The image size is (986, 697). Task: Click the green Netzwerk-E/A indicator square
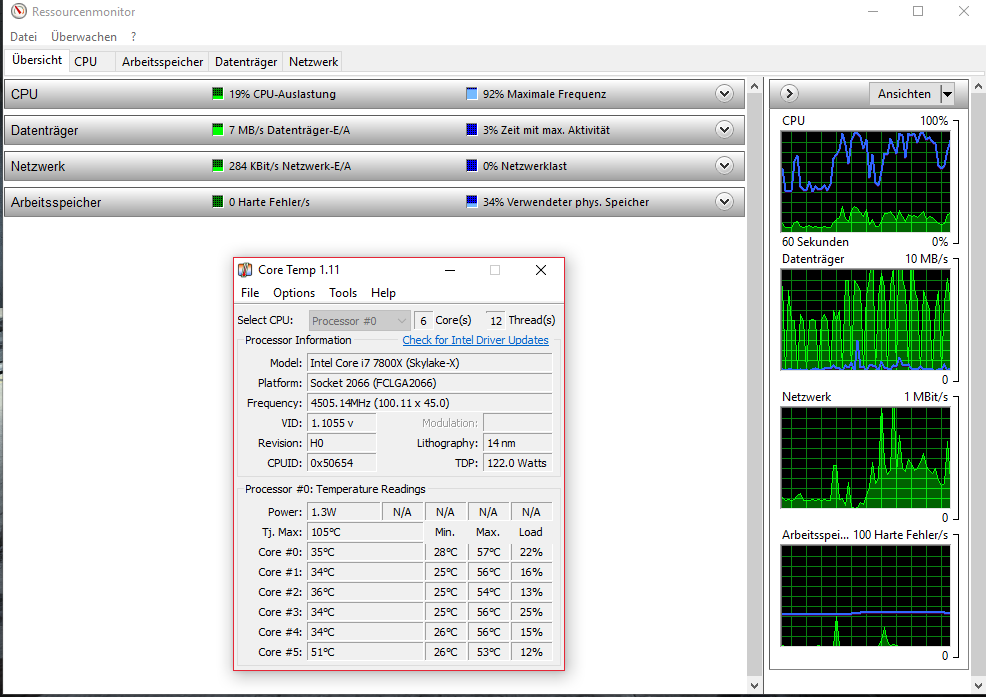click(218, 165)
